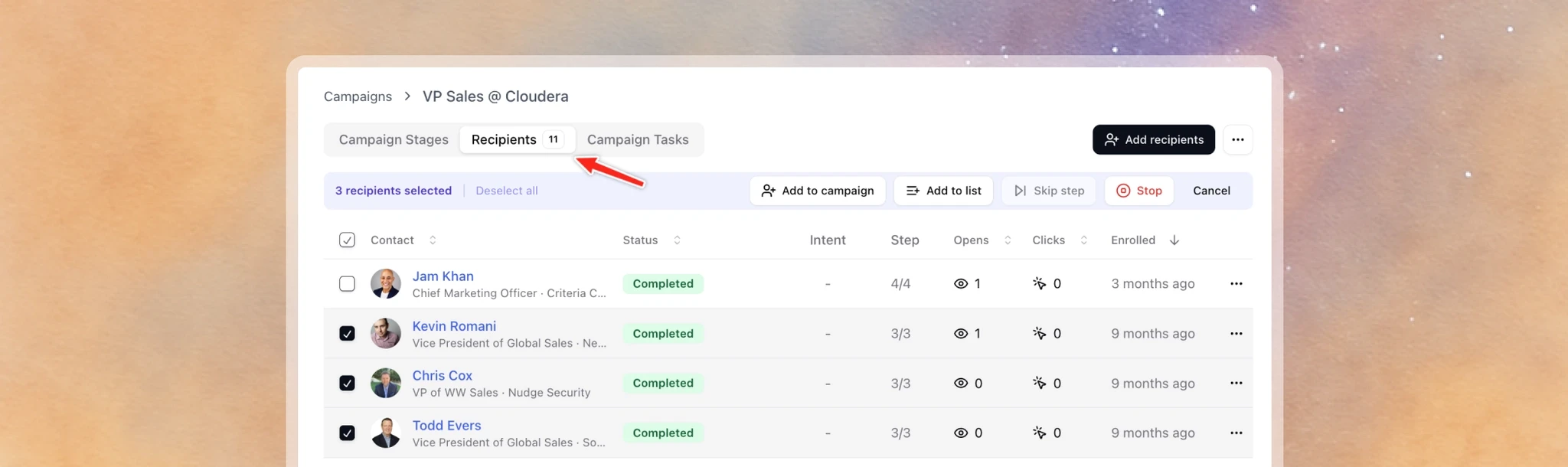This screenshot has height=467, width=1568.
Task: Click the 'VP Sales @ Cloudera' campaign title
Action: [x=495, y=96]
